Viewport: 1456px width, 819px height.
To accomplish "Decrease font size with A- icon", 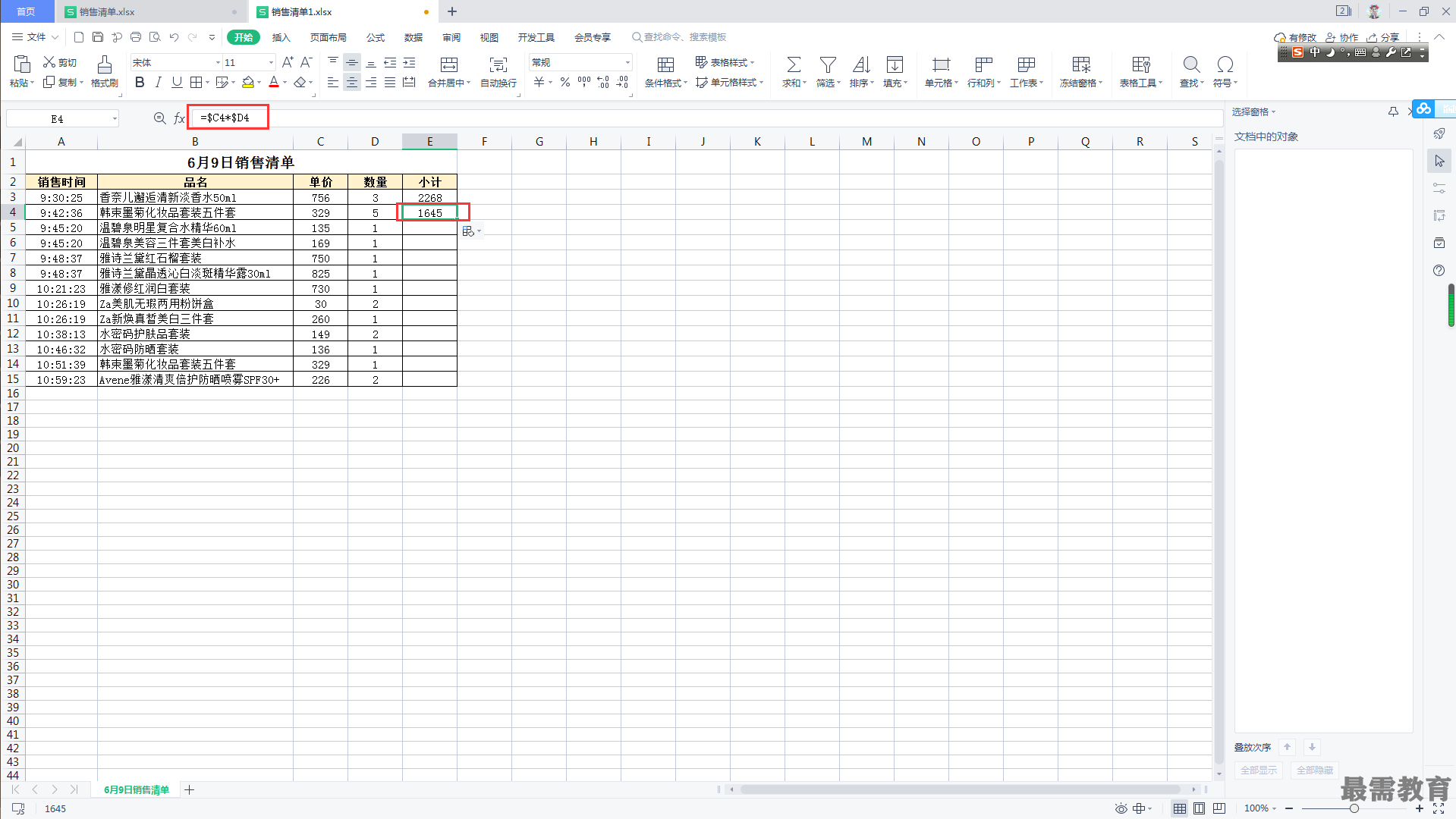I will pyautogui.click(x=306, y=62).
